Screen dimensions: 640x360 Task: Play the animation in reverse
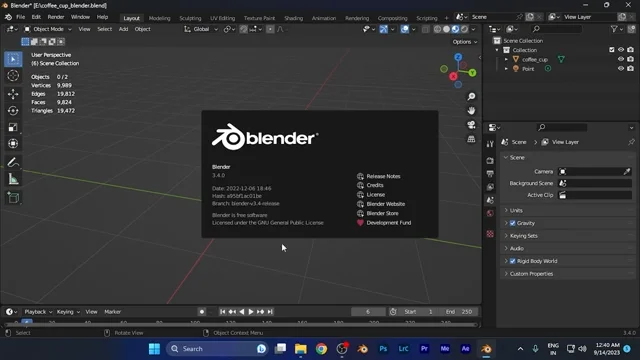click(242, 312)
